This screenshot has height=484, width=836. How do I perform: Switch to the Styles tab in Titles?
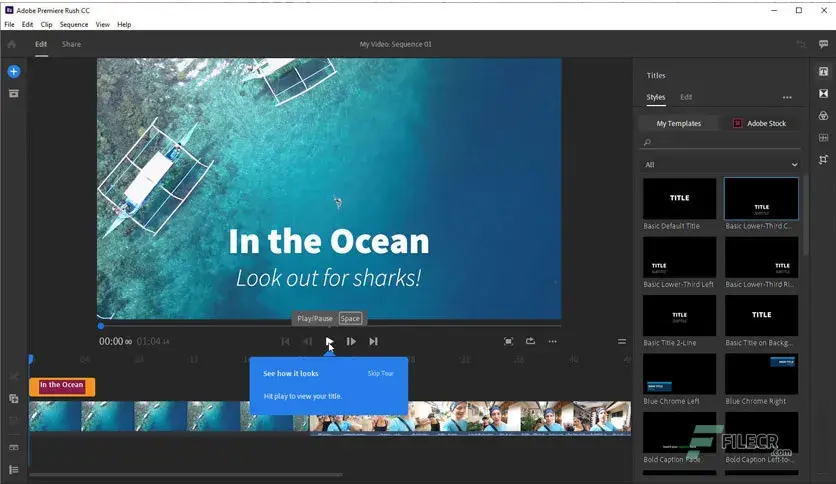[x=656, y=97]
